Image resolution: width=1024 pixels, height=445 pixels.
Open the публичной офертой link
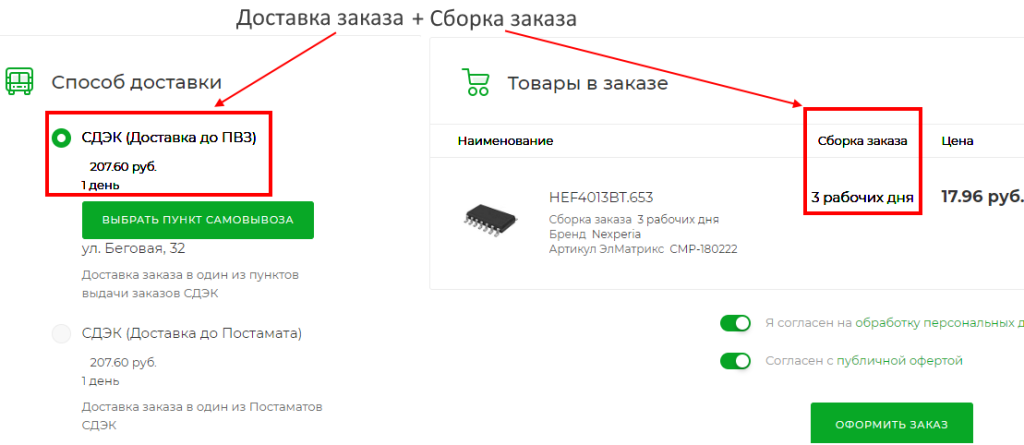coord(900,361)
